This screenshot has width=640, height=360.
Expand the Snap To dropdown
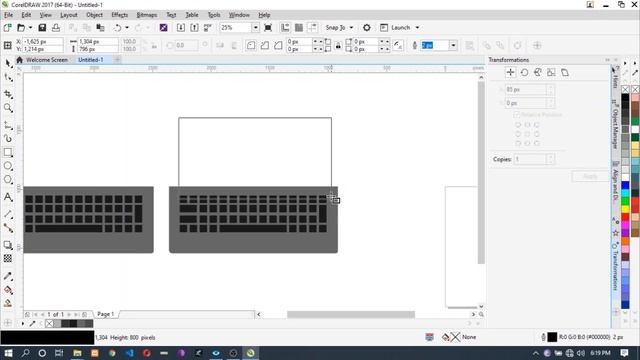(351, 27)
